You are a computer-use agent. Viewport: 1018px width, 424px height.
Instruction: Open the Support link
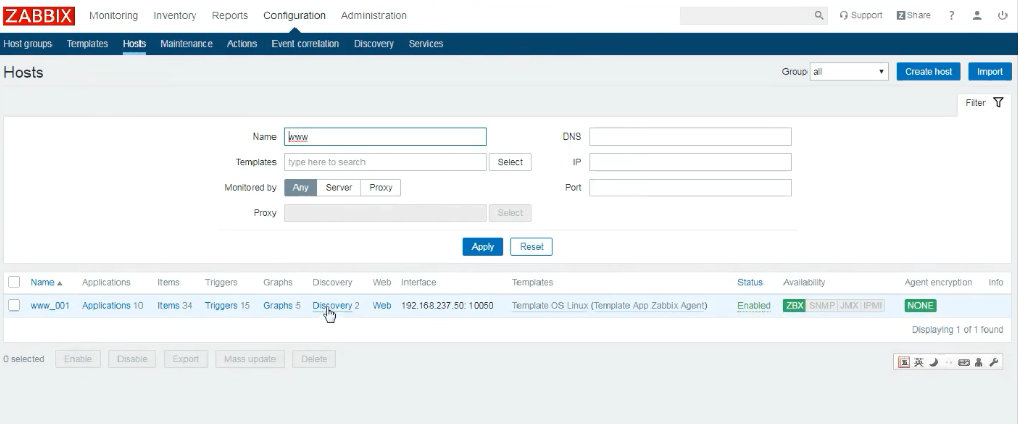[x=861, y=16]
